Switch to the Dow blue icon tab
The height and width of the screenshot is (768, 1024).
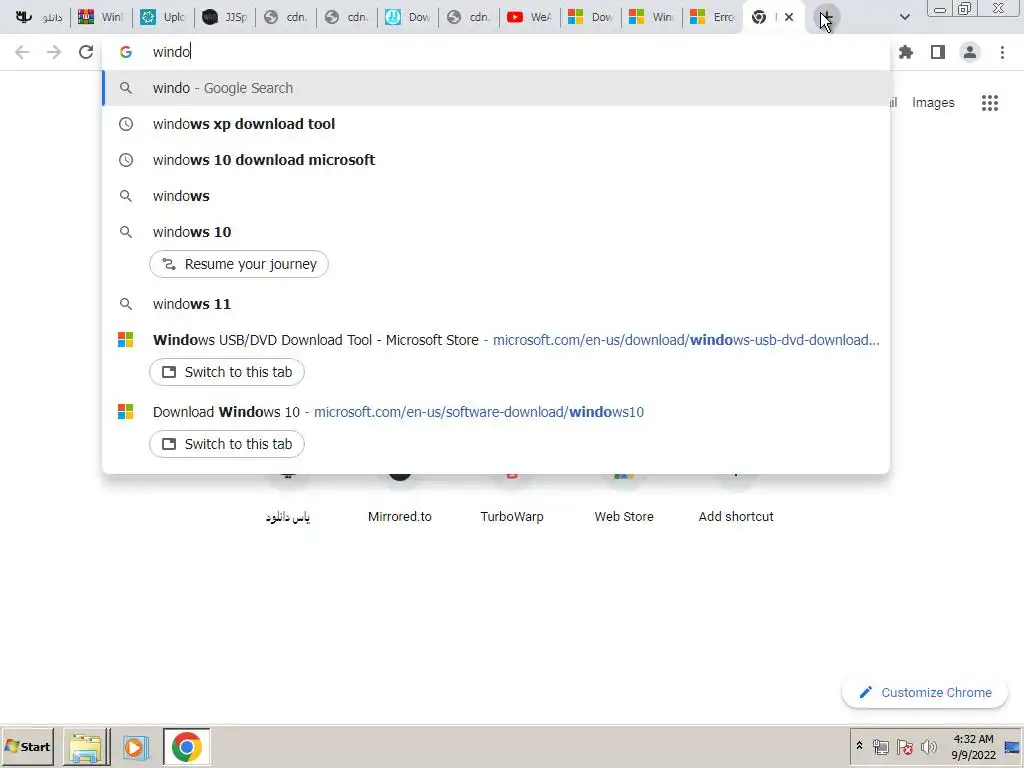pyautogui.click(x=408, y=17)
